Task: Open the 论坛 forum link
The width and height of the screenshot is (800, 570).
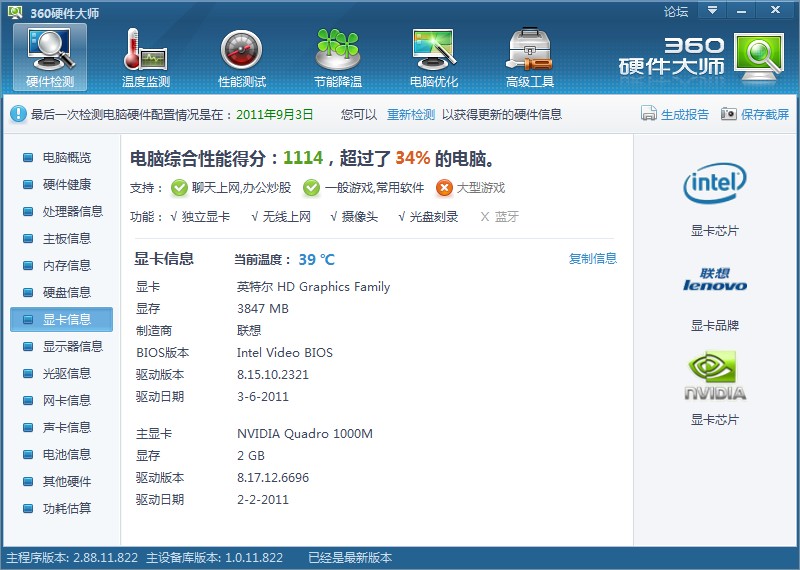Action: pyautogui.click(x=676, y=11)
